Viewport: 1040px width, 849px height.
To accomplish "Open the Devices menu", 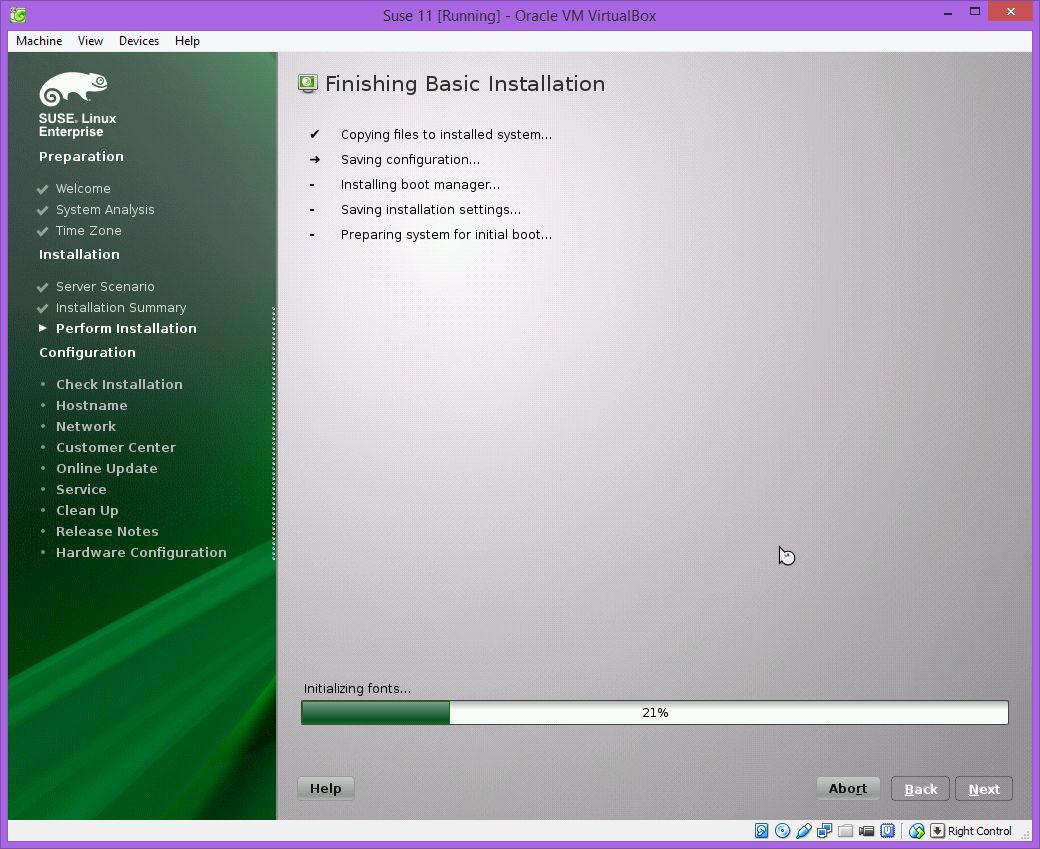I will tap(139, 40).
